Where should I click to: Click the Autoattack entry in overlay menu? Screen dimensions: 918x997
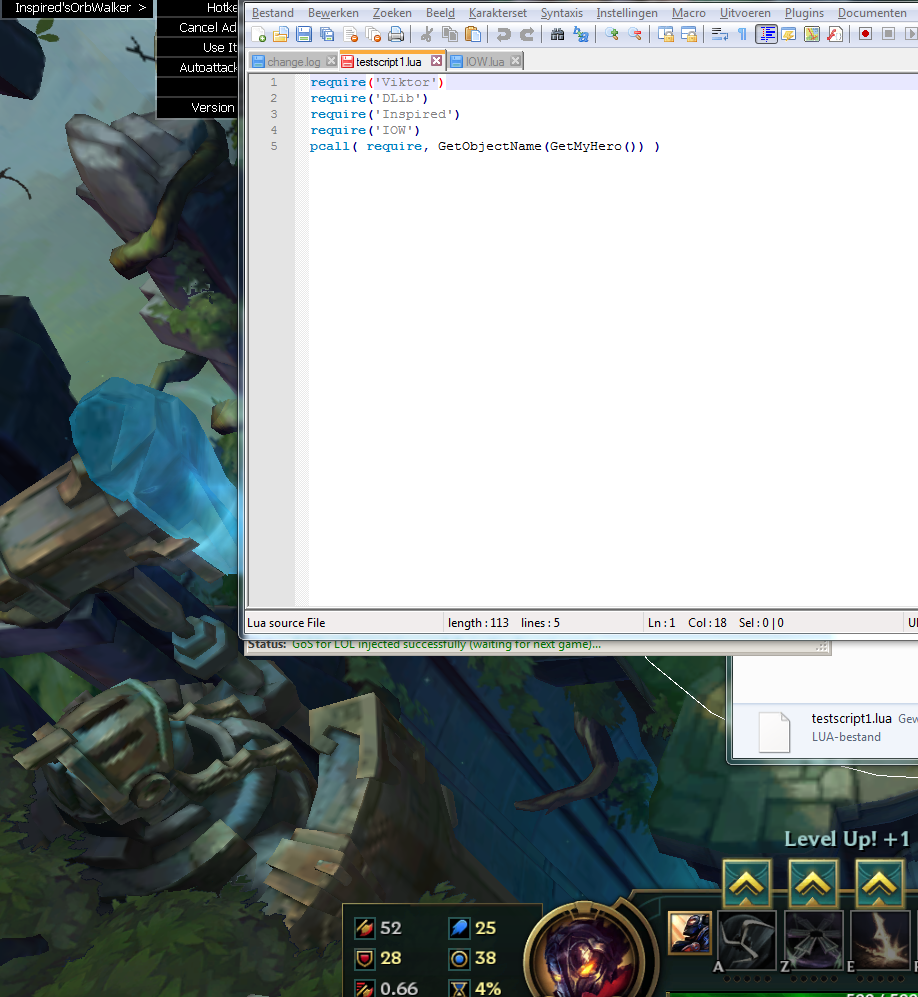pos(197,67)
